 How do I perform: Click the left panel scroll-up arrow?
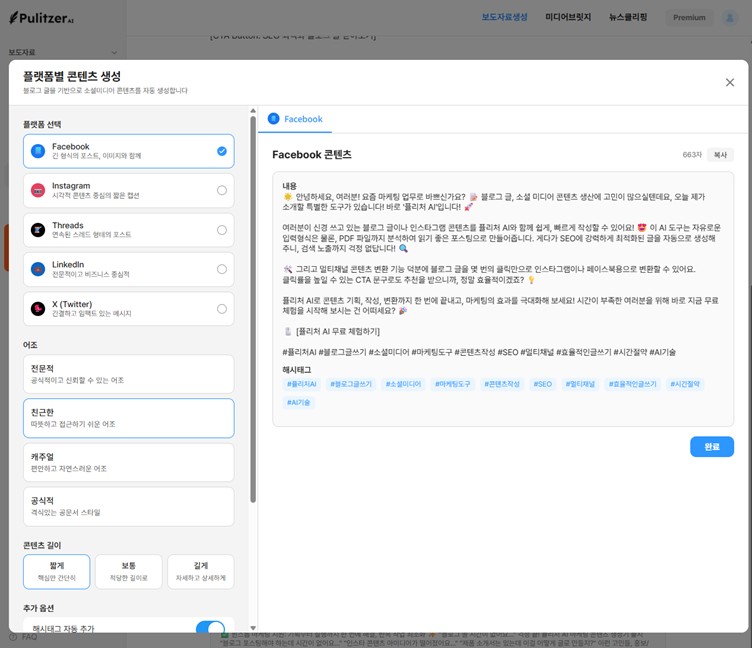(253, 111)
